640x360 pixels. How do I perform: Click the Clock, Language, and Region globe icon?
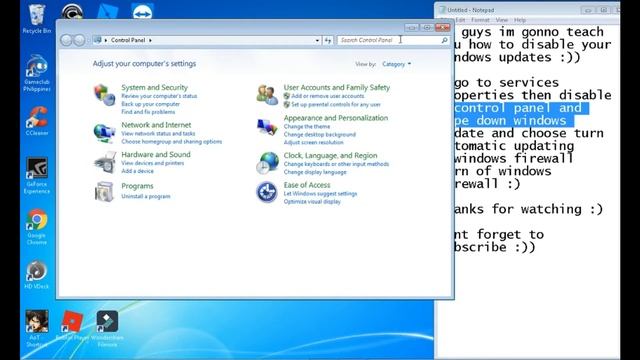[267, 162]
